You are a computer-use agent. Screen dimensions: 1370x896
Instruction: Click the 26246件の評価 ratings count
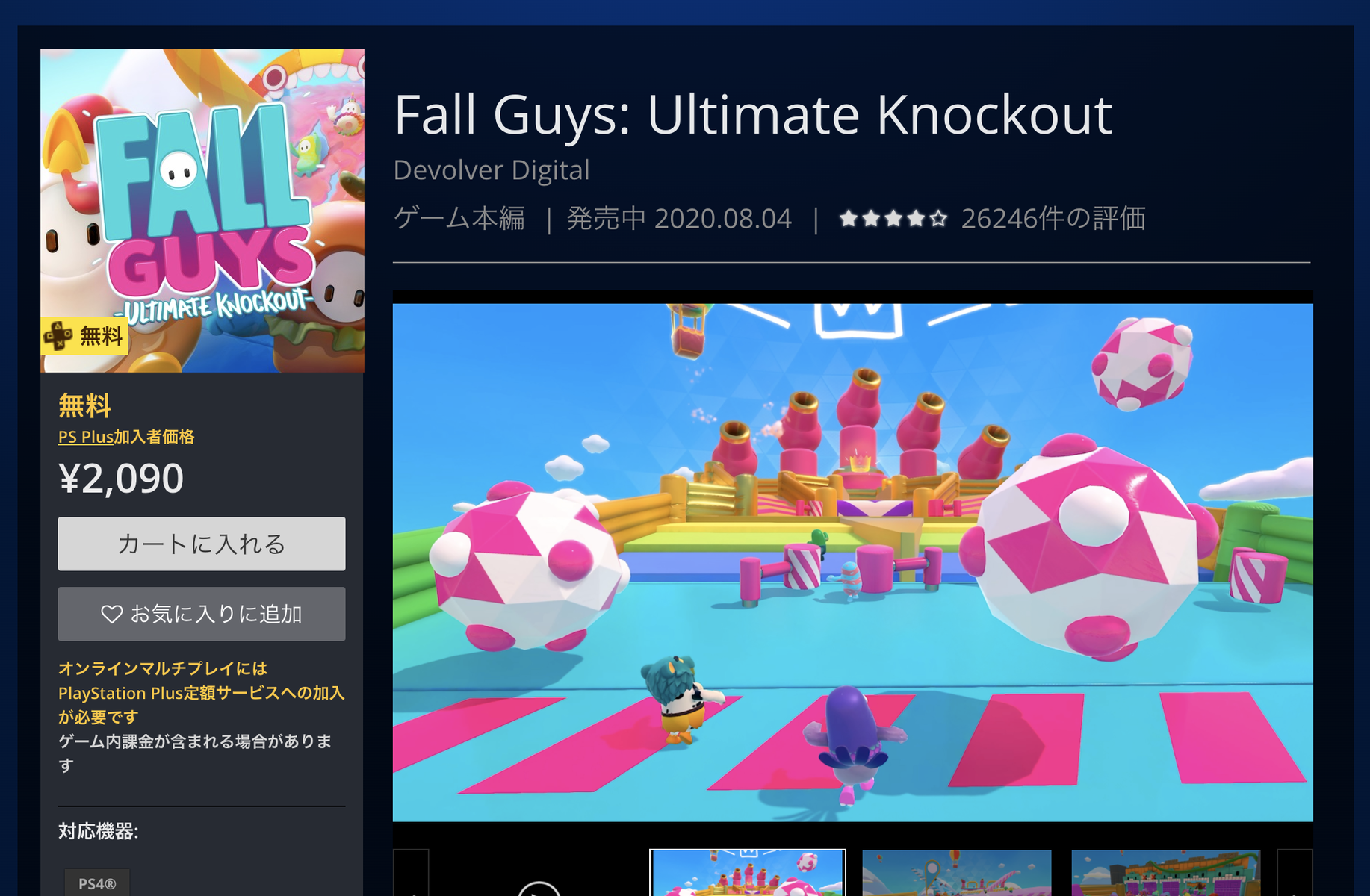pyautogui.click(x=1053, y=219)
